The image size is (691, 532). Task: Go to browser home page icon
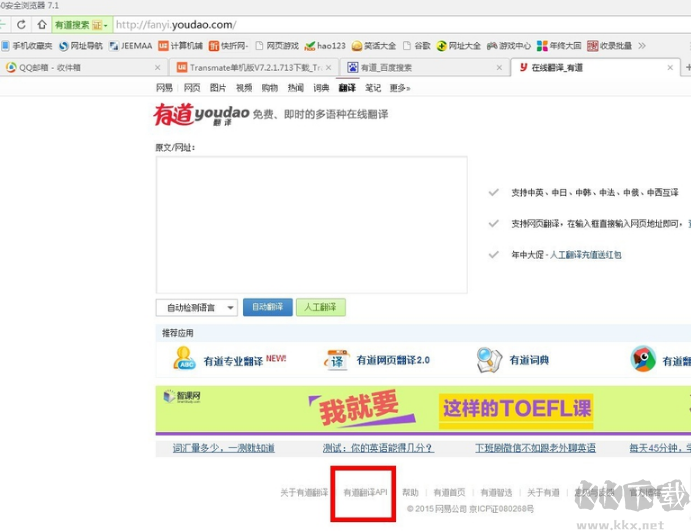[x=41, y=25]
